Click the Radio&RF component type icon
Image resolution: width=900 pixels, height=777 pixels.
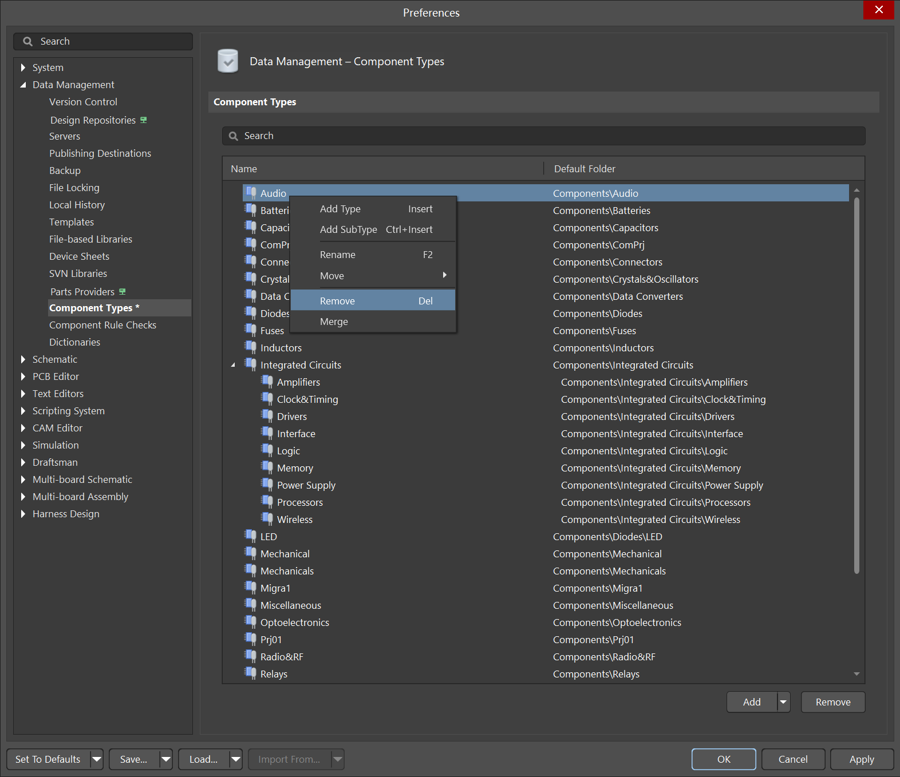point(251,656)
